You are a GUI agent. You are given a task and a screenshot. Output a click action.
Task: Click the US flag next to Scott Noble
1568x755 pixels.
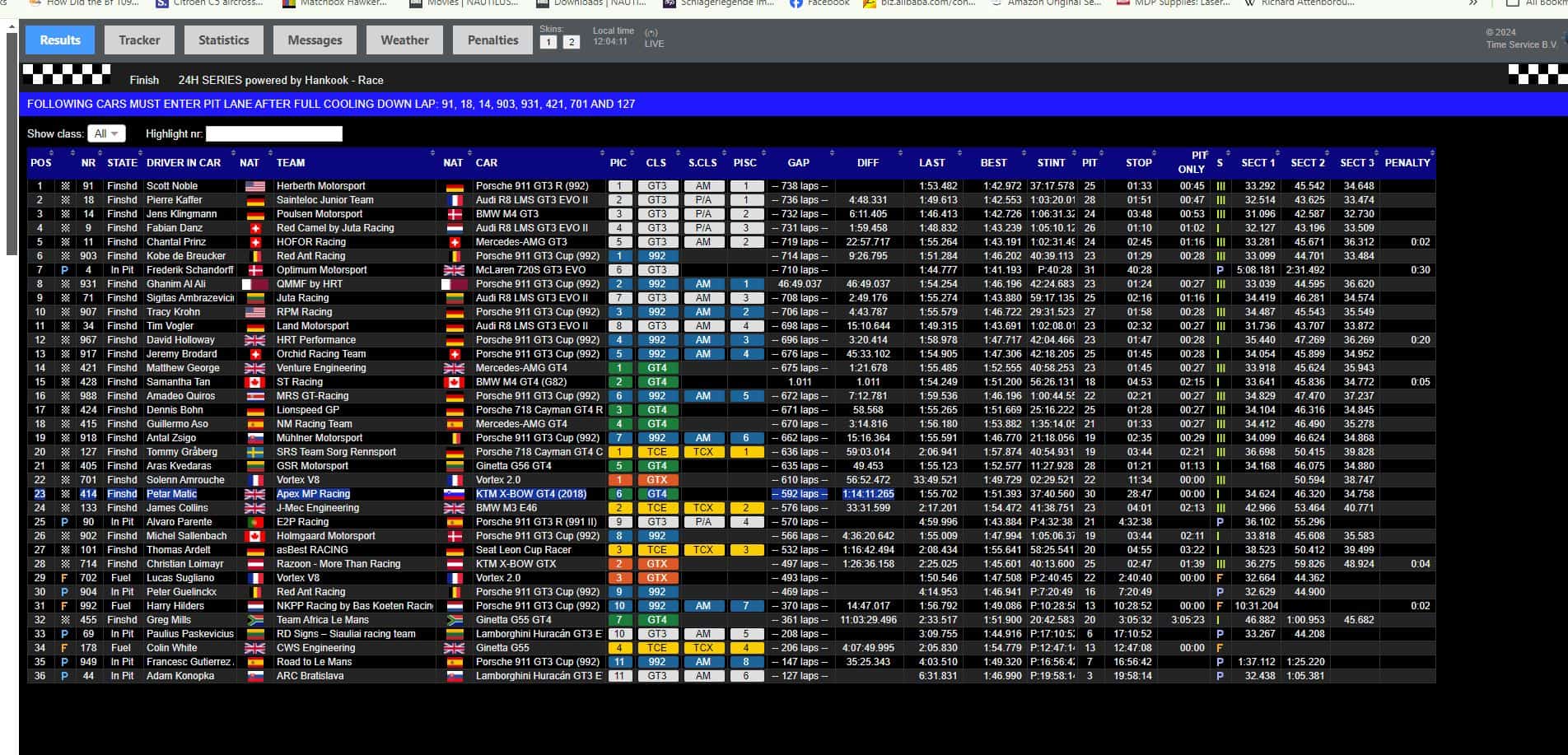[255, 186]
